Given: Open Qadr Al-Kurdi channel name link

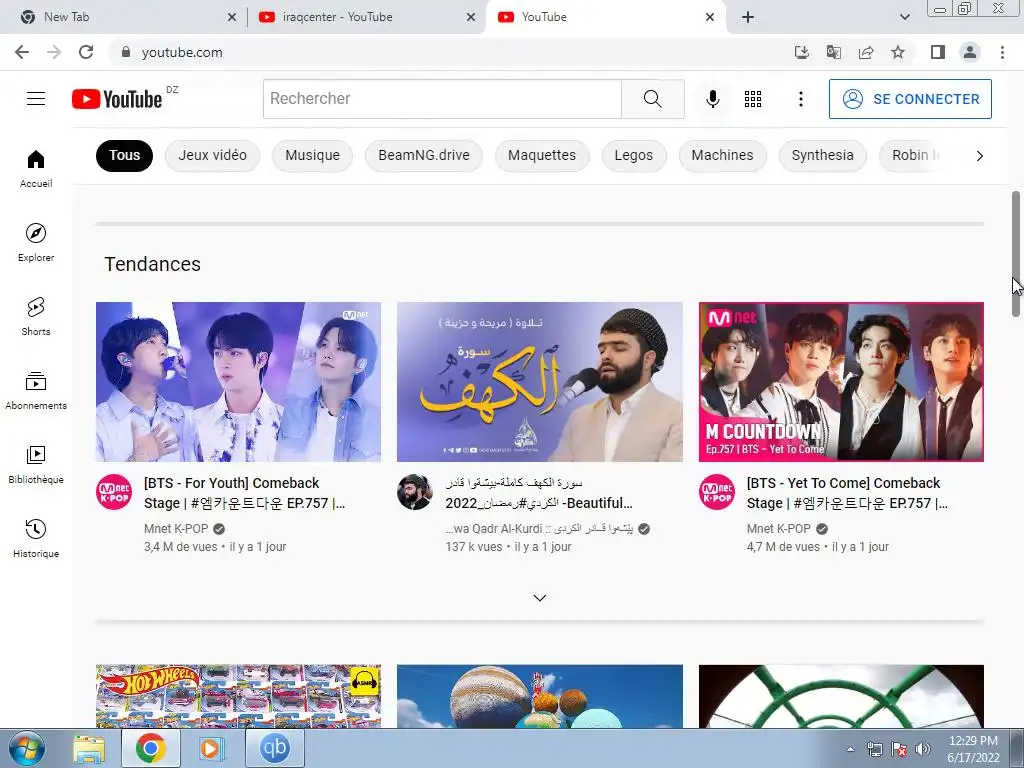Looking at the screenshot, I should (539, 528).
